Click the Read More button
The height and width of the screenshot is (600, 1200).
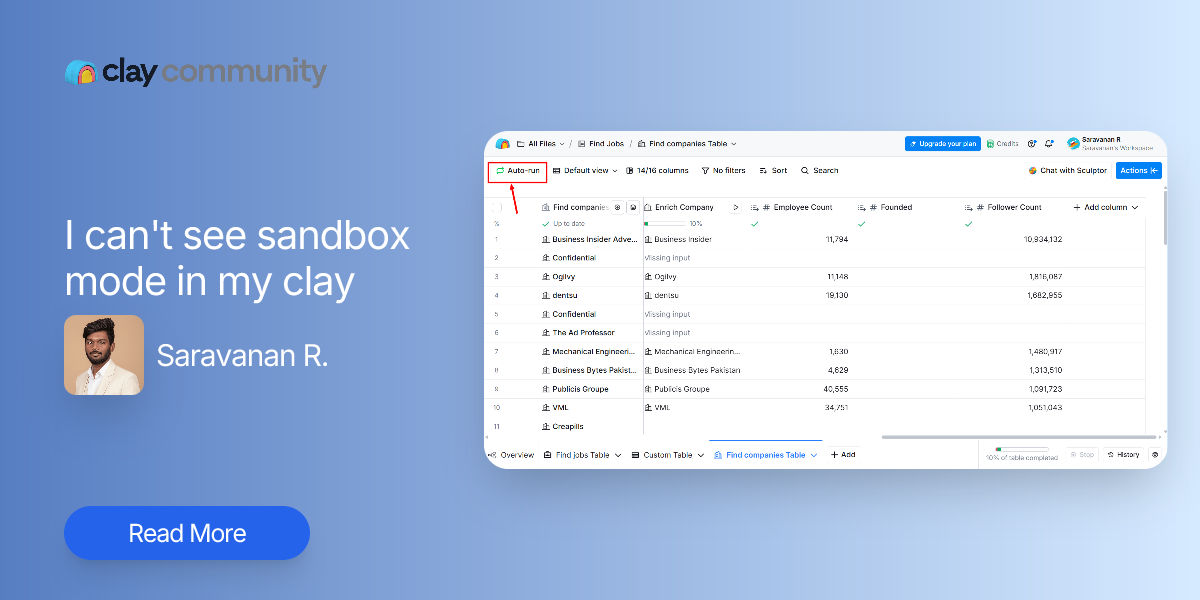186,532
